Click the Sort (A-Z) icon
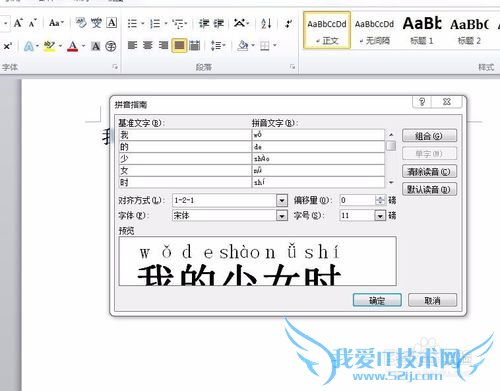The image size is (500, 391). [x=266, y=23]
